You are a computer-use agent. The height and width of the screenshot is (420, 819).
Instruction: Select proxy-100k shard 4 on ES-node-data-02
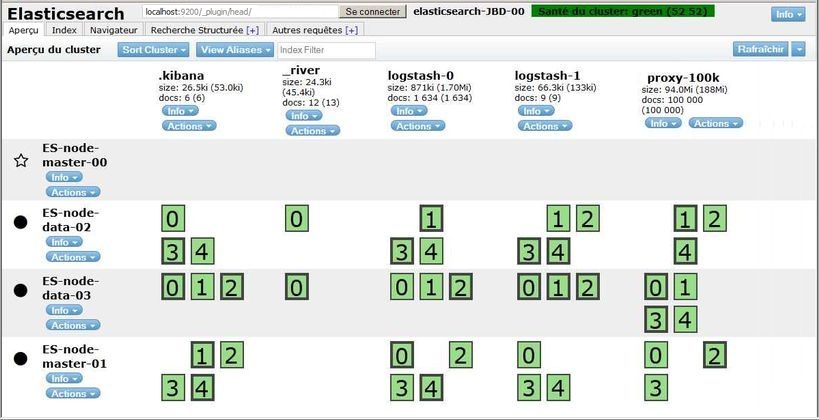pos(685,250)
